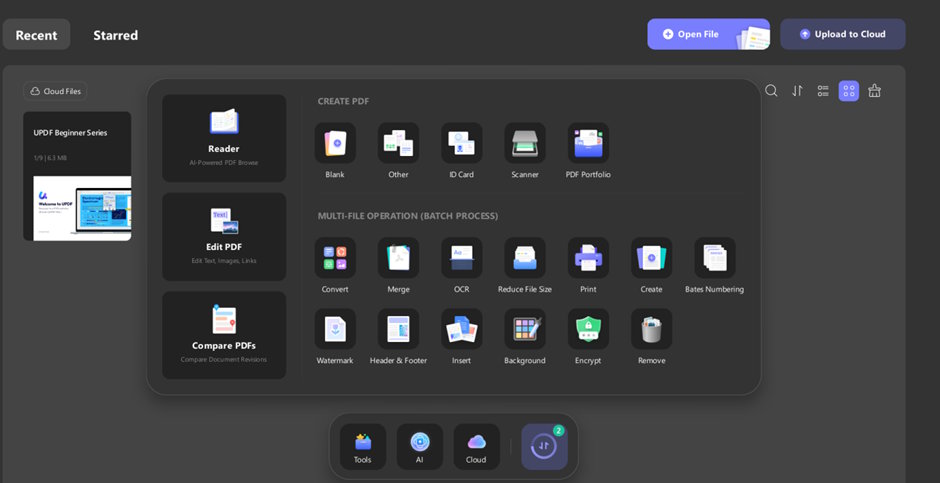The image size is (940, 483).
Task: Open the OCR batch tool
Action: pos(461,258)
